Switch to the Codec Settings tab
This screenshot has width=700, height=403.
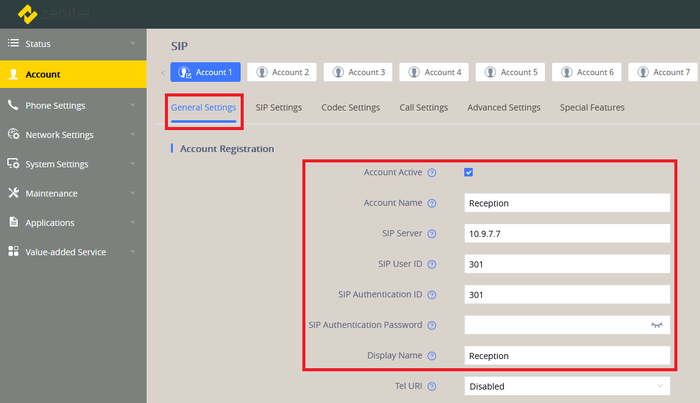click(x=350, y=107)
